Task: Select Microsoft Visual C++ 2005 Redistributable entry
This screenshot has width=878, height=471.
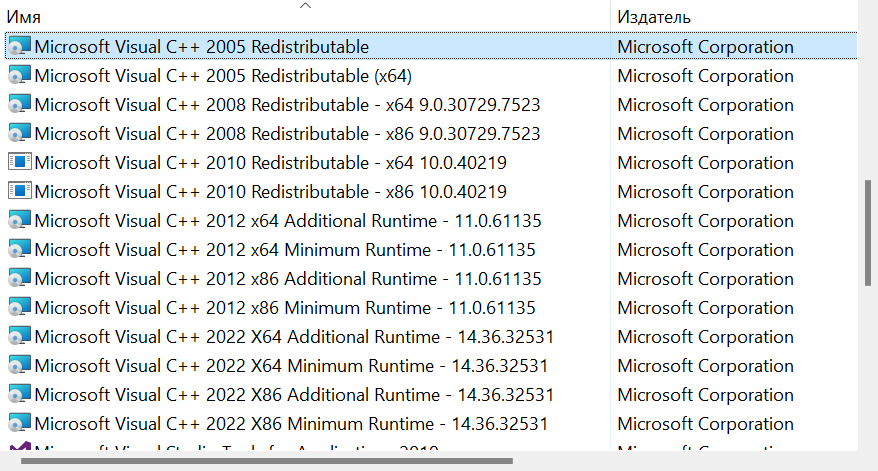Action: click(201, 47)
